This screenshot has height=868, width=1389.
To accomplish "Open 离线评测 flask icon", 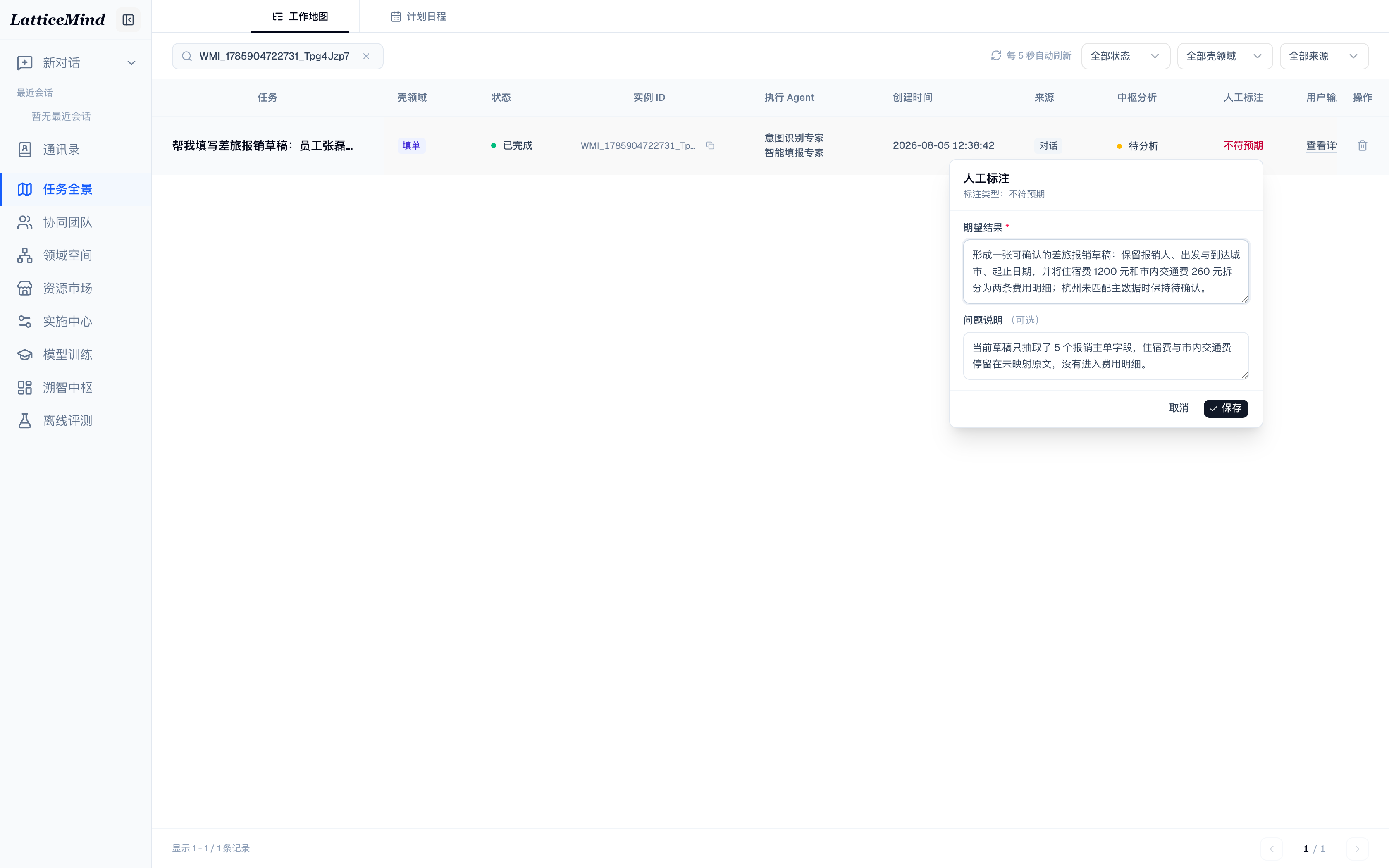I will 25,421.
